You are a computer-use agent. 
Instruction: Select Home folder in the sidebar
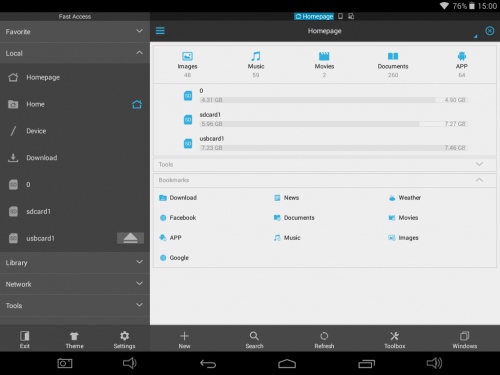[75, 104]
